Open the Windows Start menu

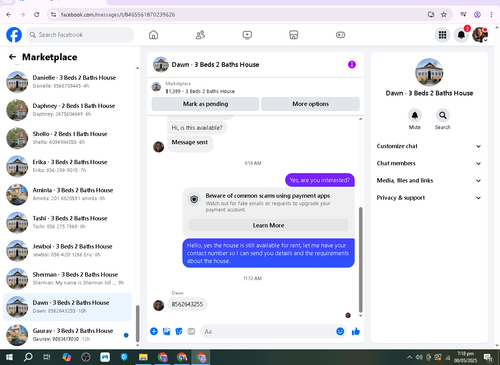click(9, 357)
